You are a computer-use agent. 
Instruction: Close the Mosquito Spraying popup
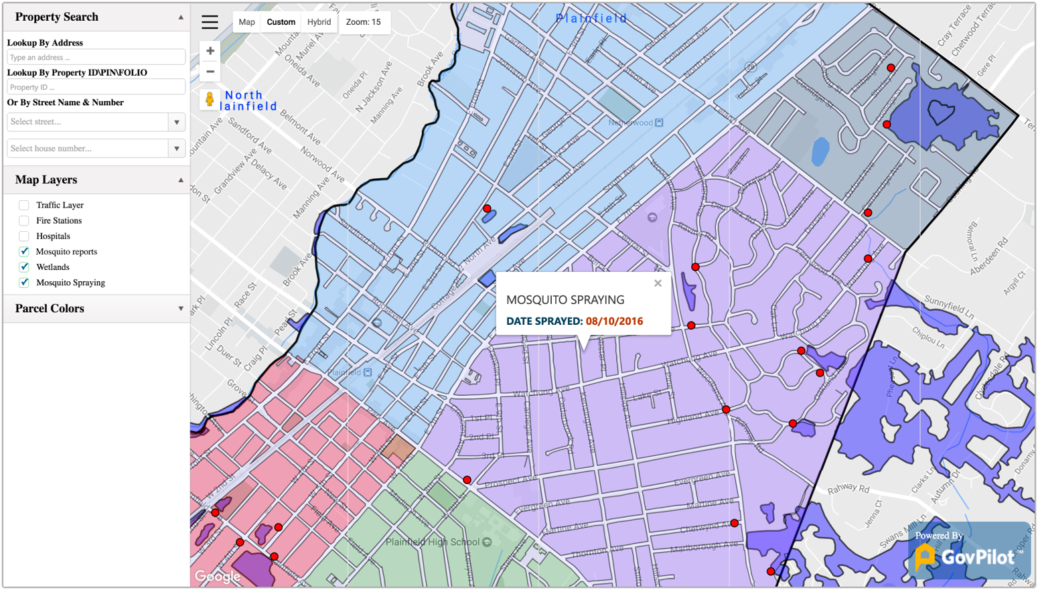pyautogui.click(x=658, y=283)
